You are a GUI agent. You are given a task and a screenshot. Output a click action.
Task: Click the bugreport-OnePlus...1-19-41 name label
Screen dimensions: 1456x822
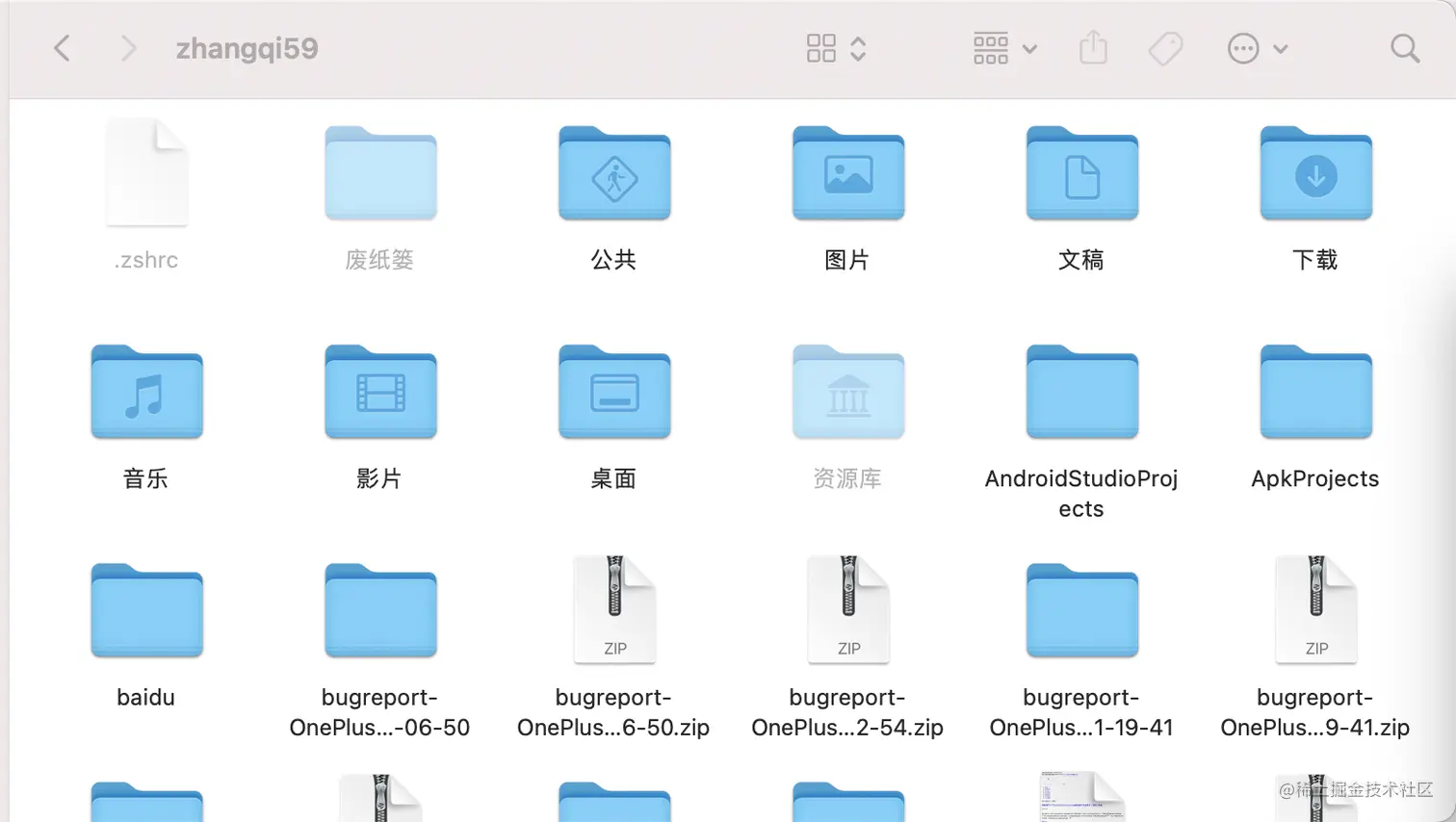coord(1081,712)
